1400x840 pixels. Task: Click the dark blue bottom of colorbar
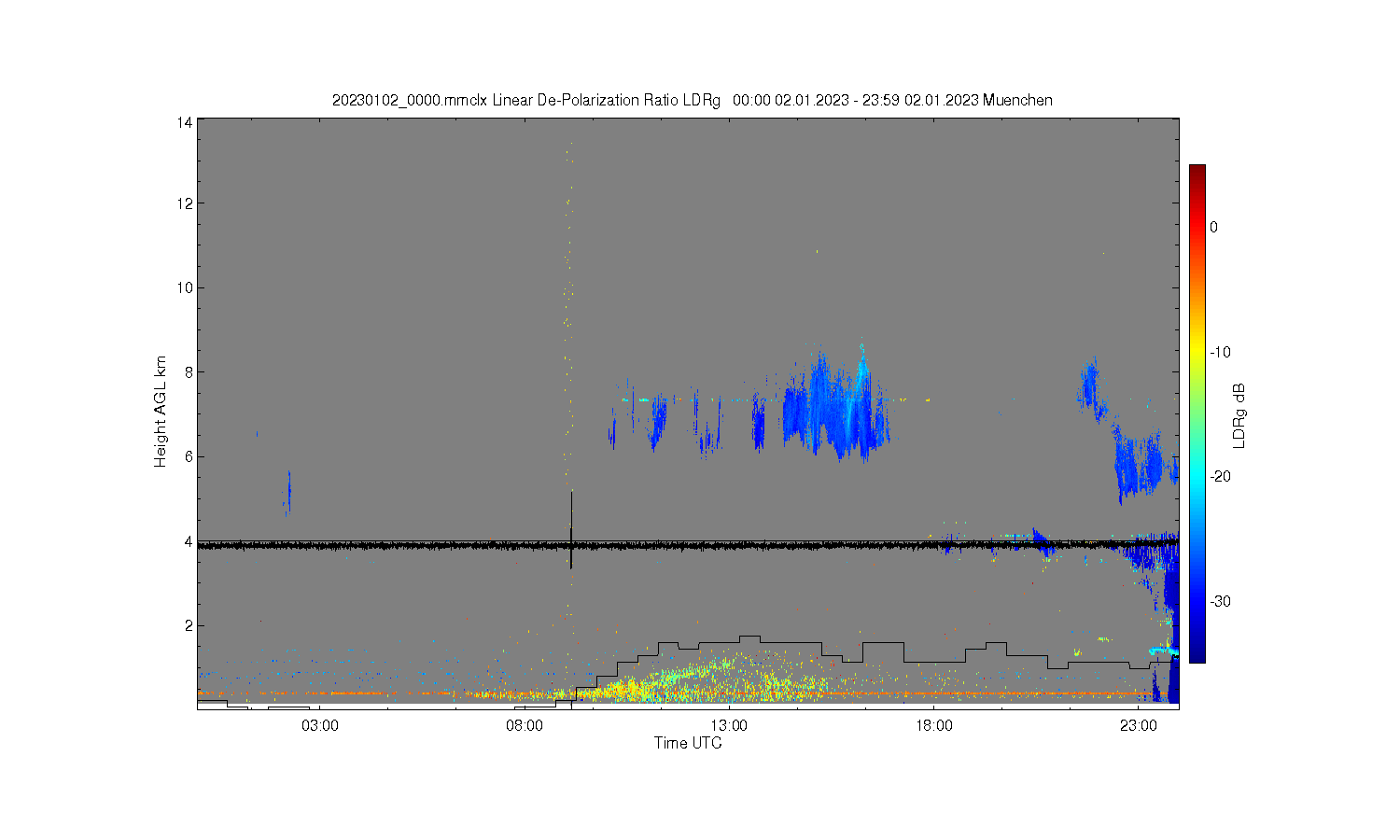[x=1197, y=653]
